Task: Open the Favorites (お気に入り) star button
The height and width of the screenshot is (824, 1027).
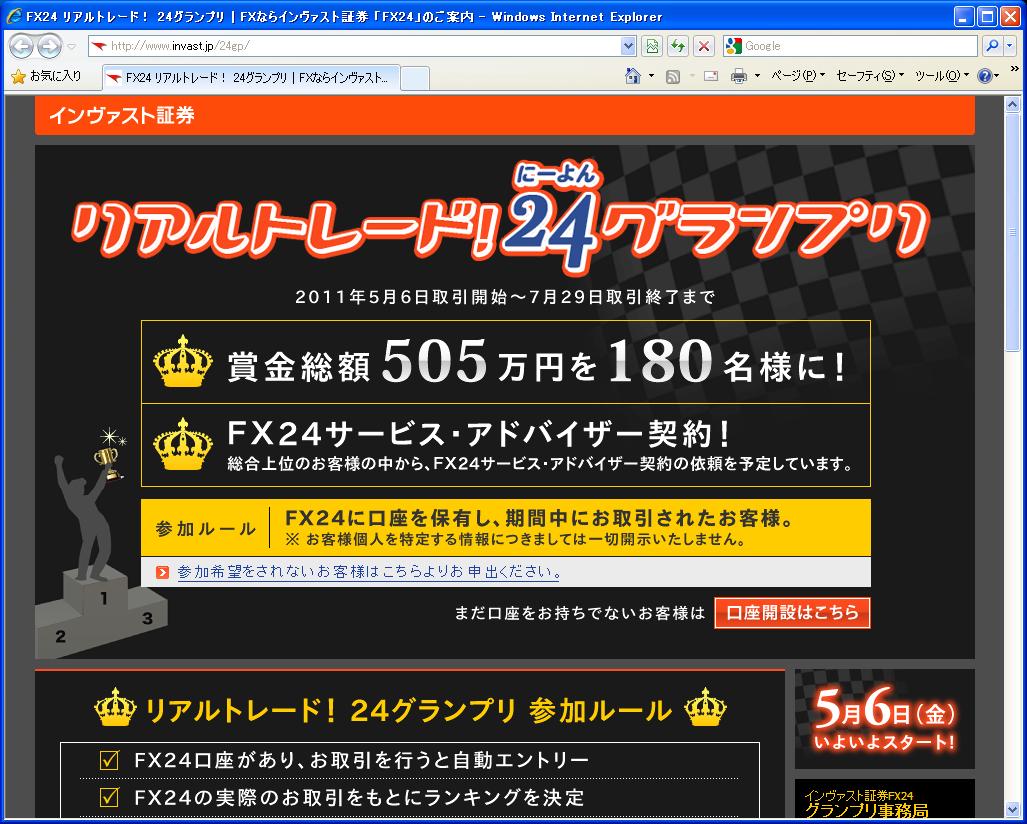Action: [x=46, y=76]
